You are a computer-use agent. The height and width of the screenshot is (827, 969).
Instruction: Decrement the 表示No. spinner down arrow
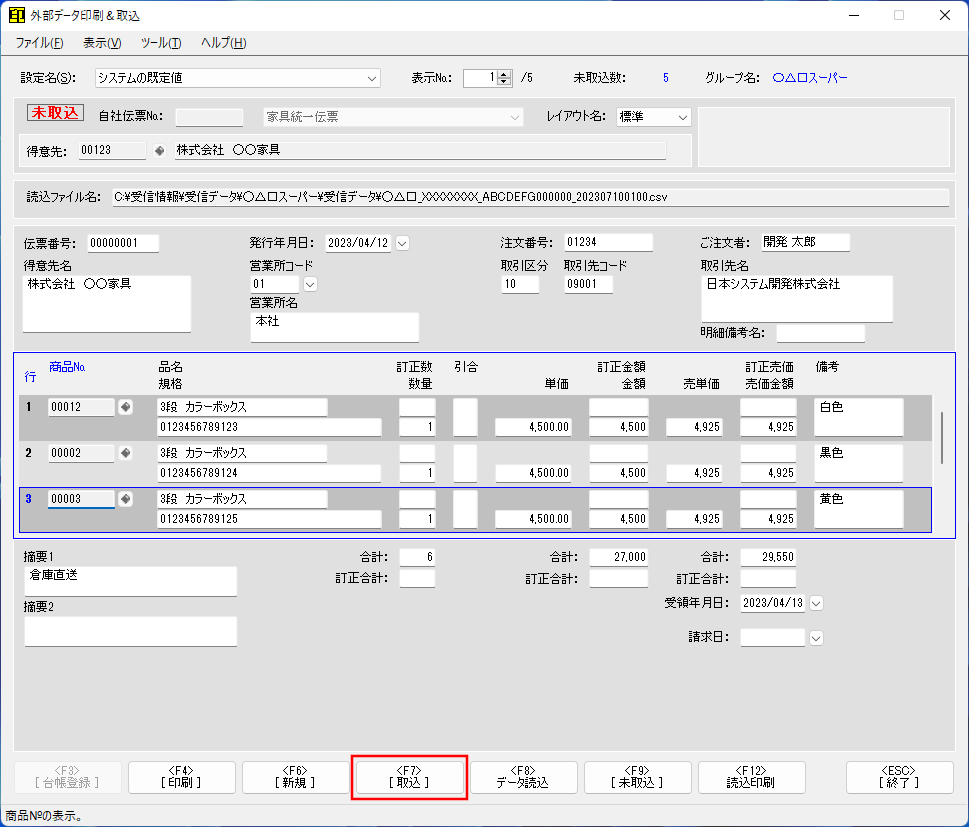click(x=505, y=82)
